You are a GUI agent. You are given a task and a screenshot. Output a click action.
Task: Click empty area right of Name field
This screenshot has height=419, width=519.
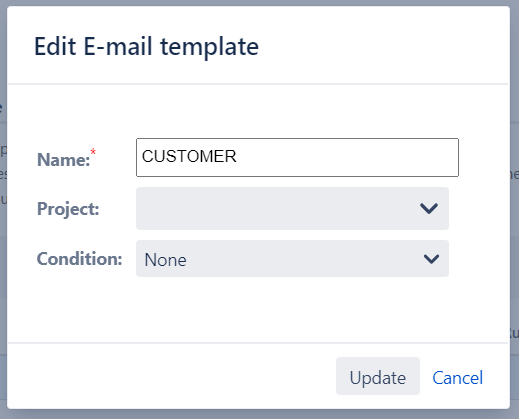pyautogui.click(x=484, y=157)
